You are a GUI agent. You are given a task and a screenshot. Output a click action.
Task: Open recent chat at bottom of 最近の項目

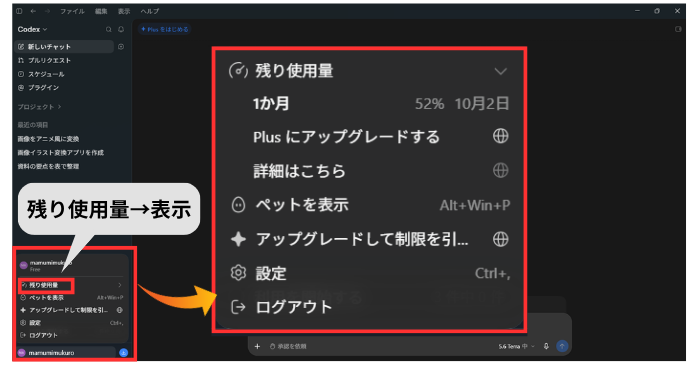tap(48, 166)
